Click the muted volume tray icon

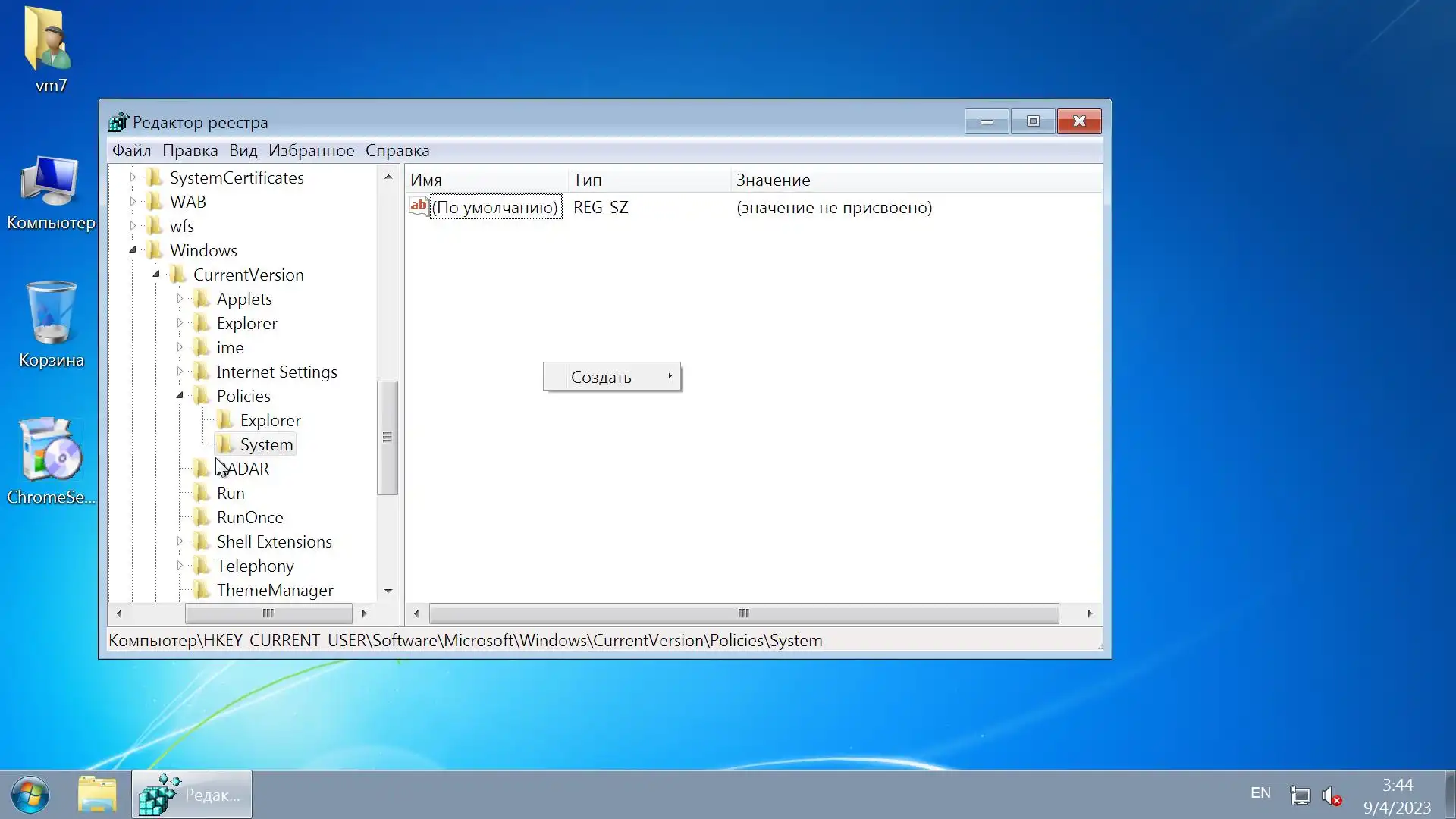pos(1332,795)
